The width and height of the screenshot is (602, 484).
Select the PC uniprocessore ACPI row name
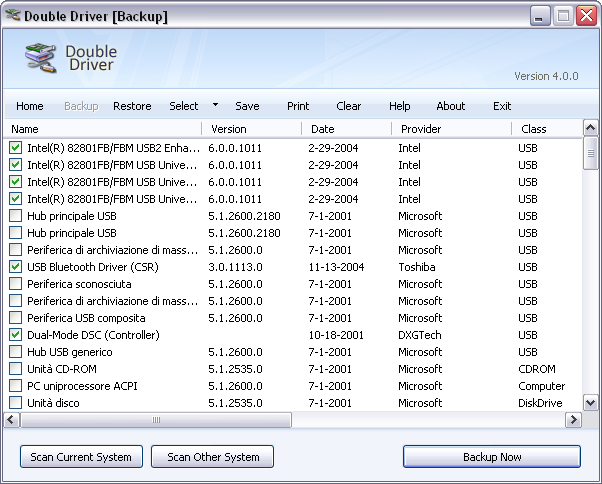click(x=82, y=386)
